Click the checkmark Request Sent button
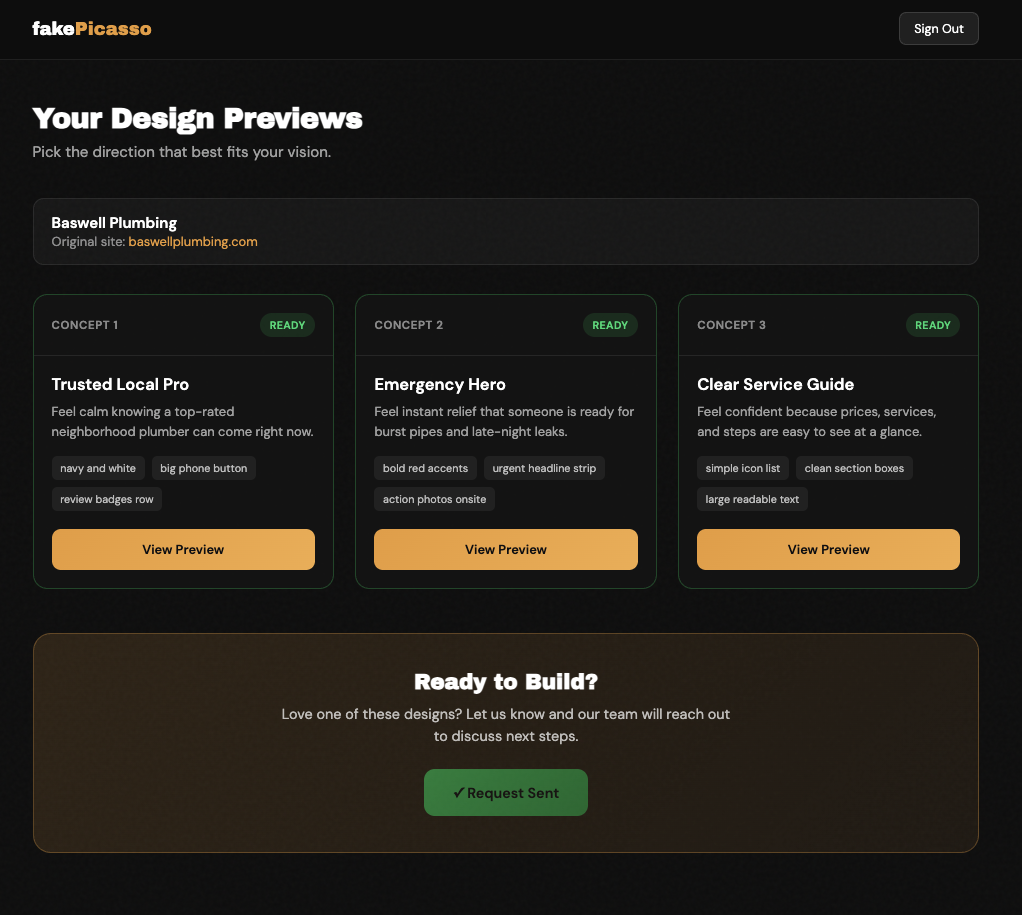1022x915 pixels. [505, 792]
